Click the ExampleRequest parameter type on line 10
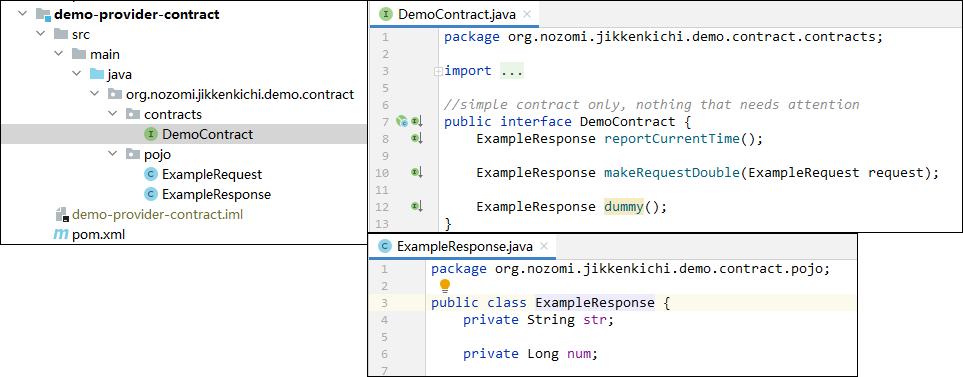 coord(804,173)
